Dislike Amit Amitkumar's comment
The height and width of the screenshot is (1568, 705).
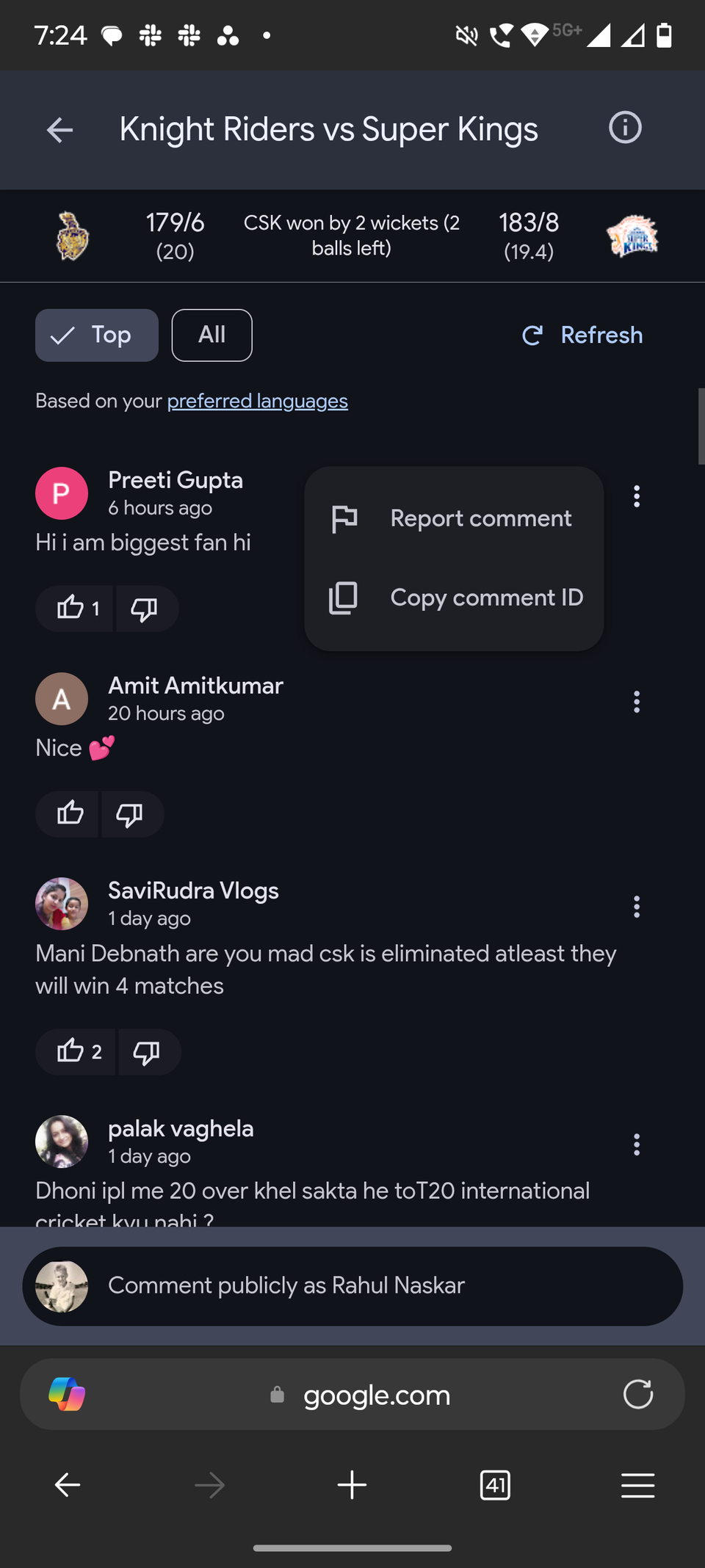click(x=131, y=814)
